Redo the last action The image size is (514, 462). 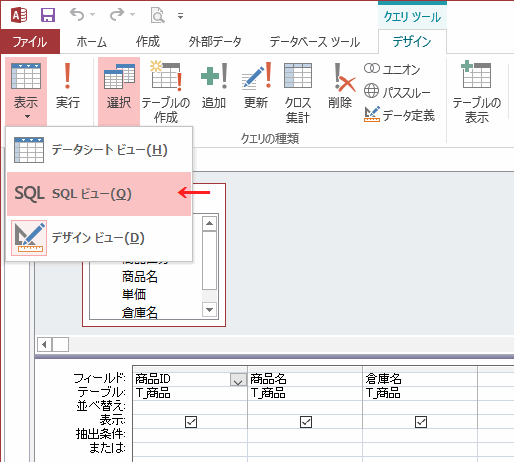[117, 15]
